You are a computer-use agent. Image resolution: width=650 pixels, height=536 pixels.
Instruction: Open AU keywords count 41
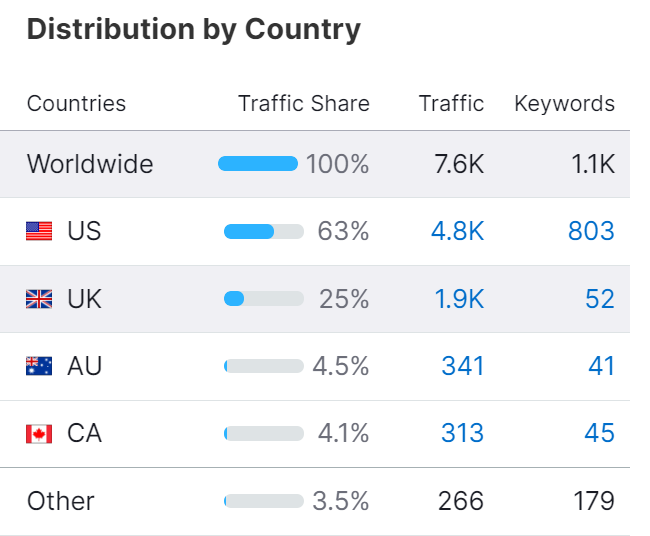[x=601, y=366]
